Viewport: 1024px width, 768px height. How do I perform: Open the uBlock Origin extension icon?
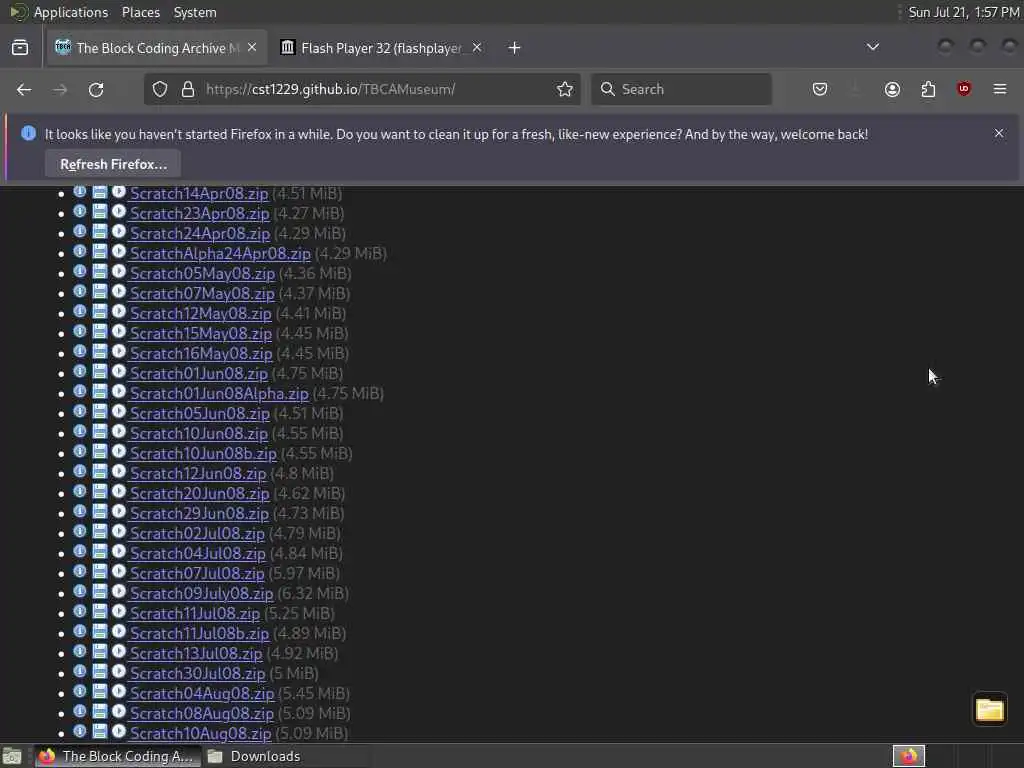964,89
